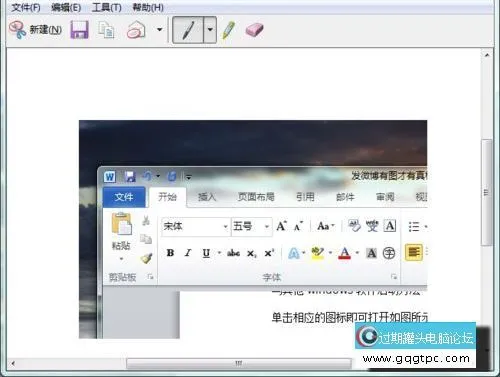Click the horizontal scrollbar left arrow
Screen dimensions: 500x377
(x=13, y=363)
